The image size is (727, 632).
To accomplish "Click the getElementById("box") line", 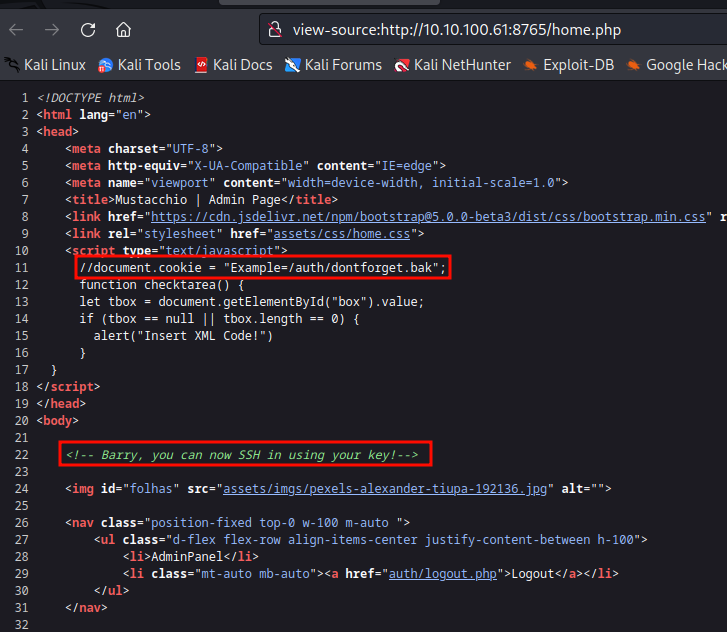I will tap(252, 302).
